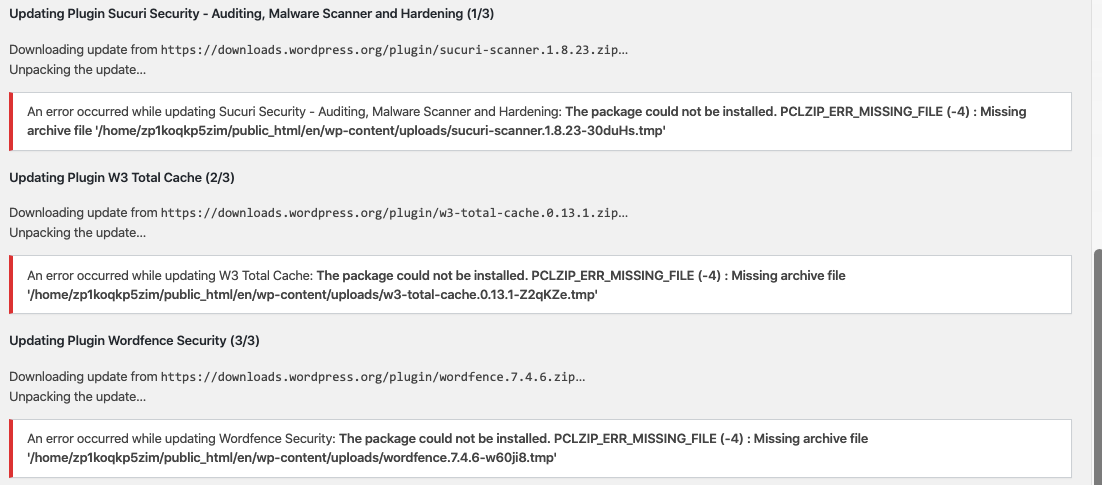Click the red bar on Sucuri error notice
The height and width of the screenshot is (485, 1102).
pyautogui.click(x=11, y=122)
